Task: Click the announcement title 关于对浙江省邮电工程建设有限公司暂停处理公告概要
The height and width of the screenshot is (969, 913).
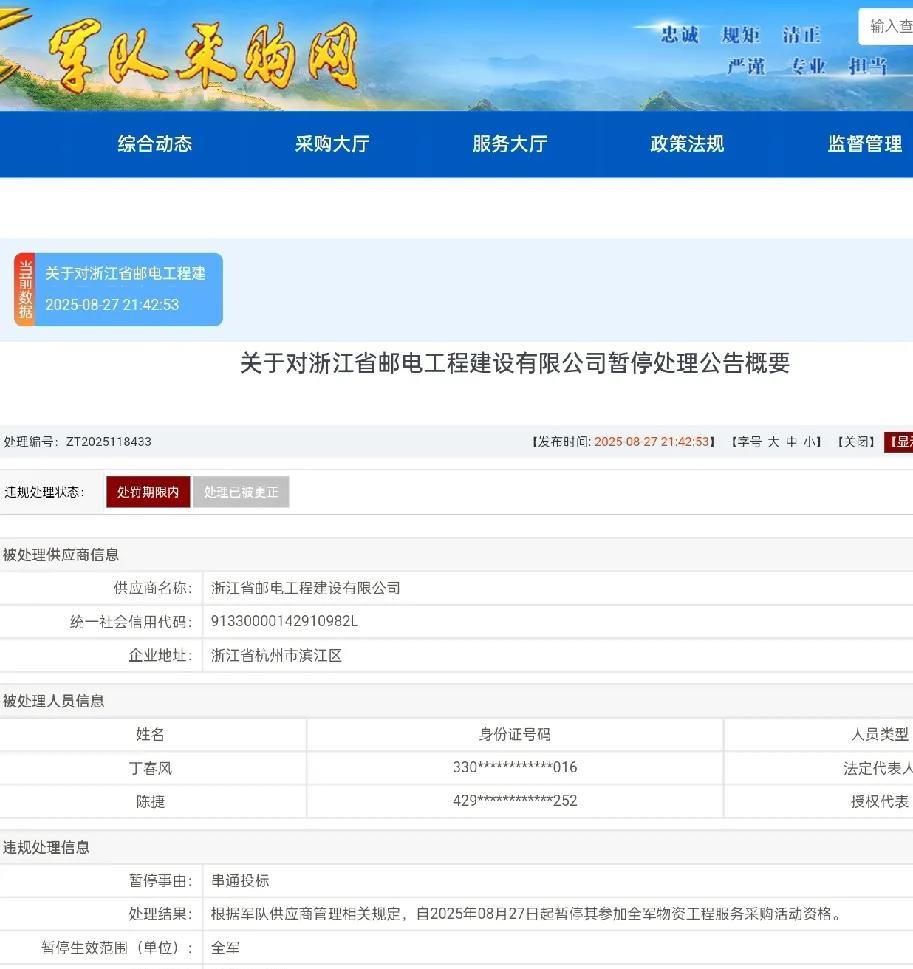Action: click(515, 363)
